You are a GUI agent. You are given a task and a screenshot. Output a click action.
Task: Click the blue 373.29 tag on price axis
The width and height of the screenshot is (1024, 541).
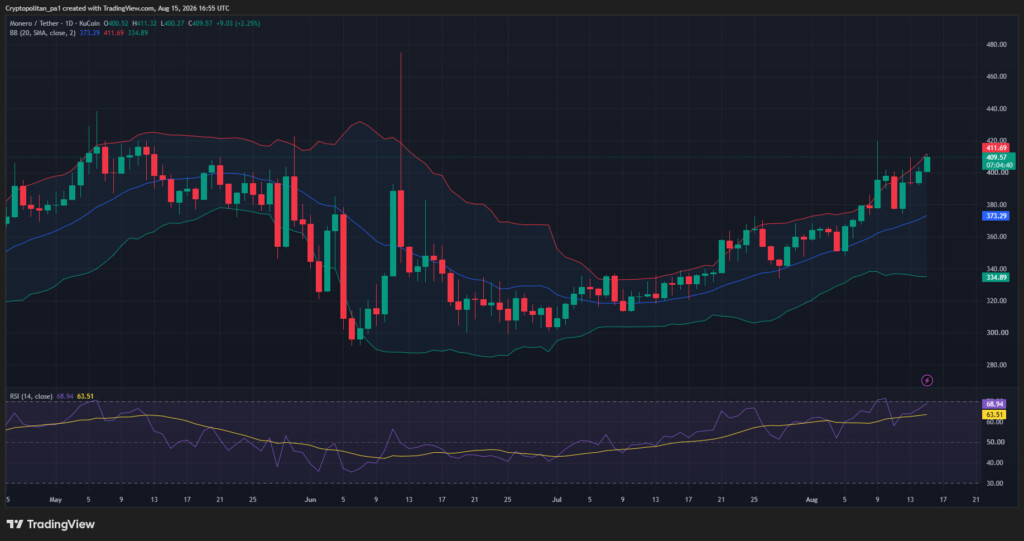[996, 216]
